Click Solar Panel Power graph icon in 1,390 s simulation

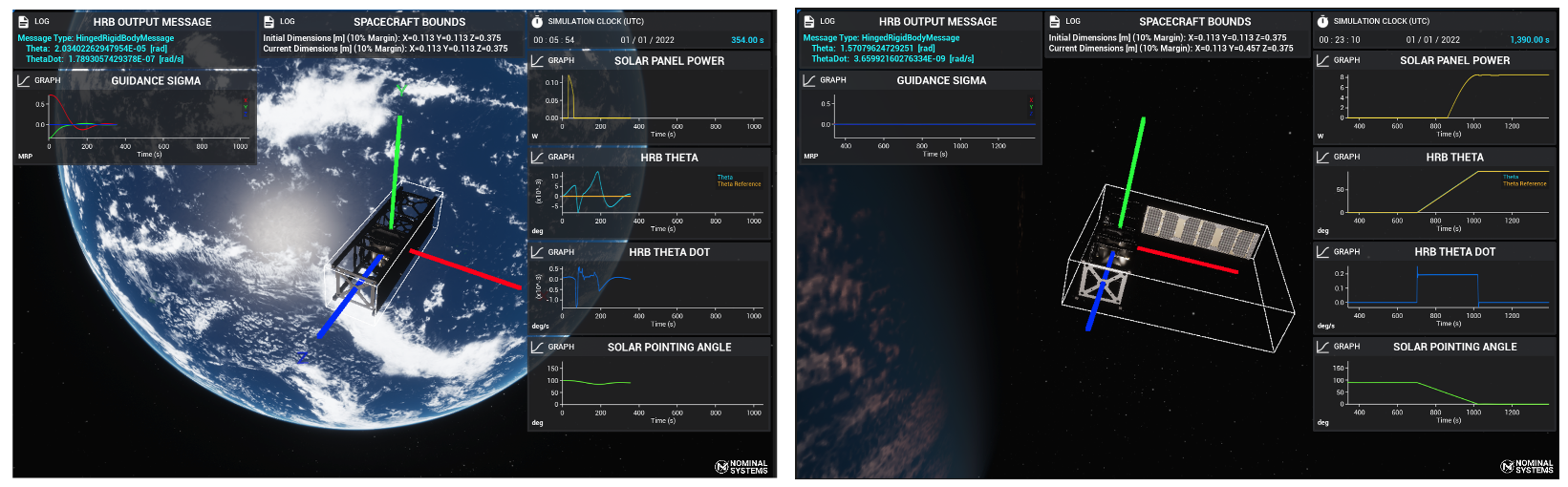coord(1322,60)
